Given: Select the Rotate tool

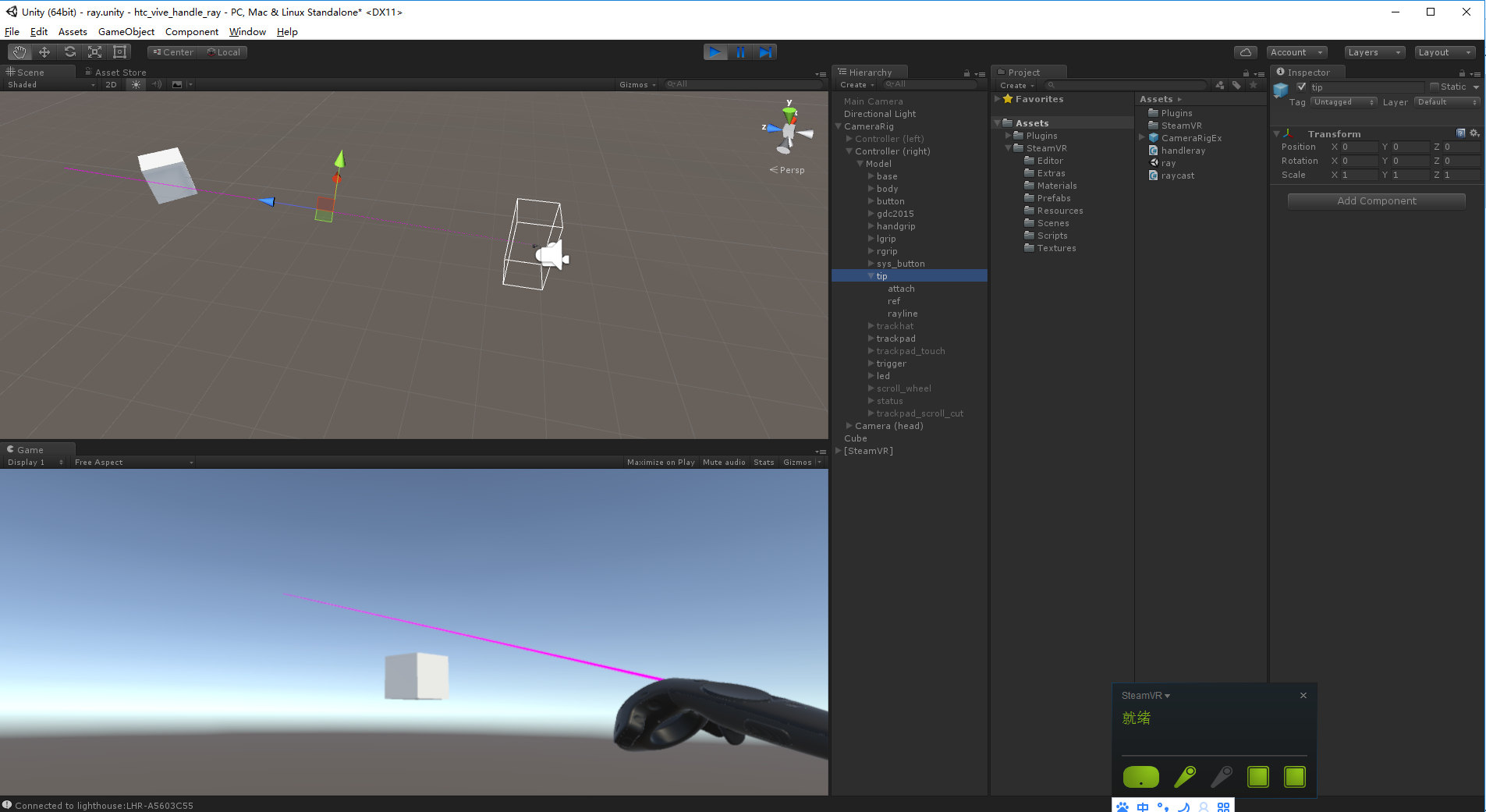Looking at the screenshot, I should click(x=69, y=52).
